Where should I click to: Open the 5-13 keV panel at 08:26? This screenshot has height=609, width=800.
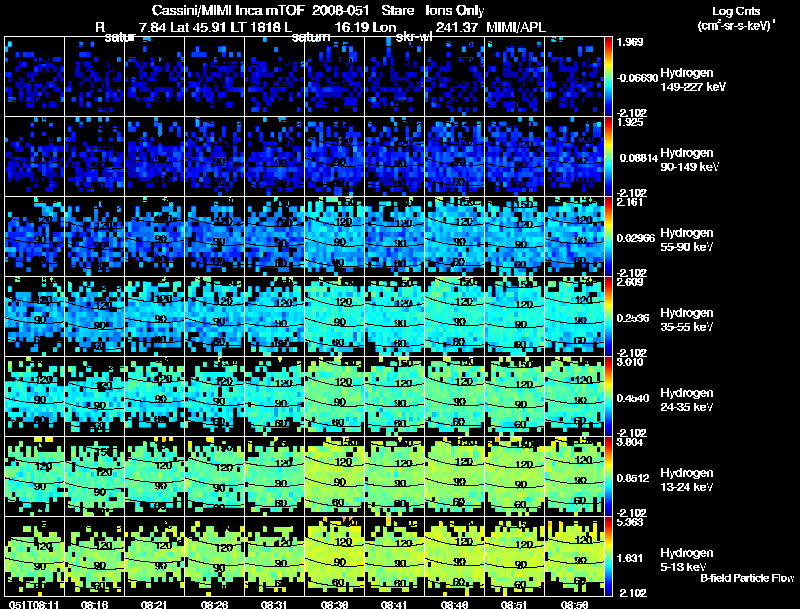pyautogui.click(x=215, y=556)
